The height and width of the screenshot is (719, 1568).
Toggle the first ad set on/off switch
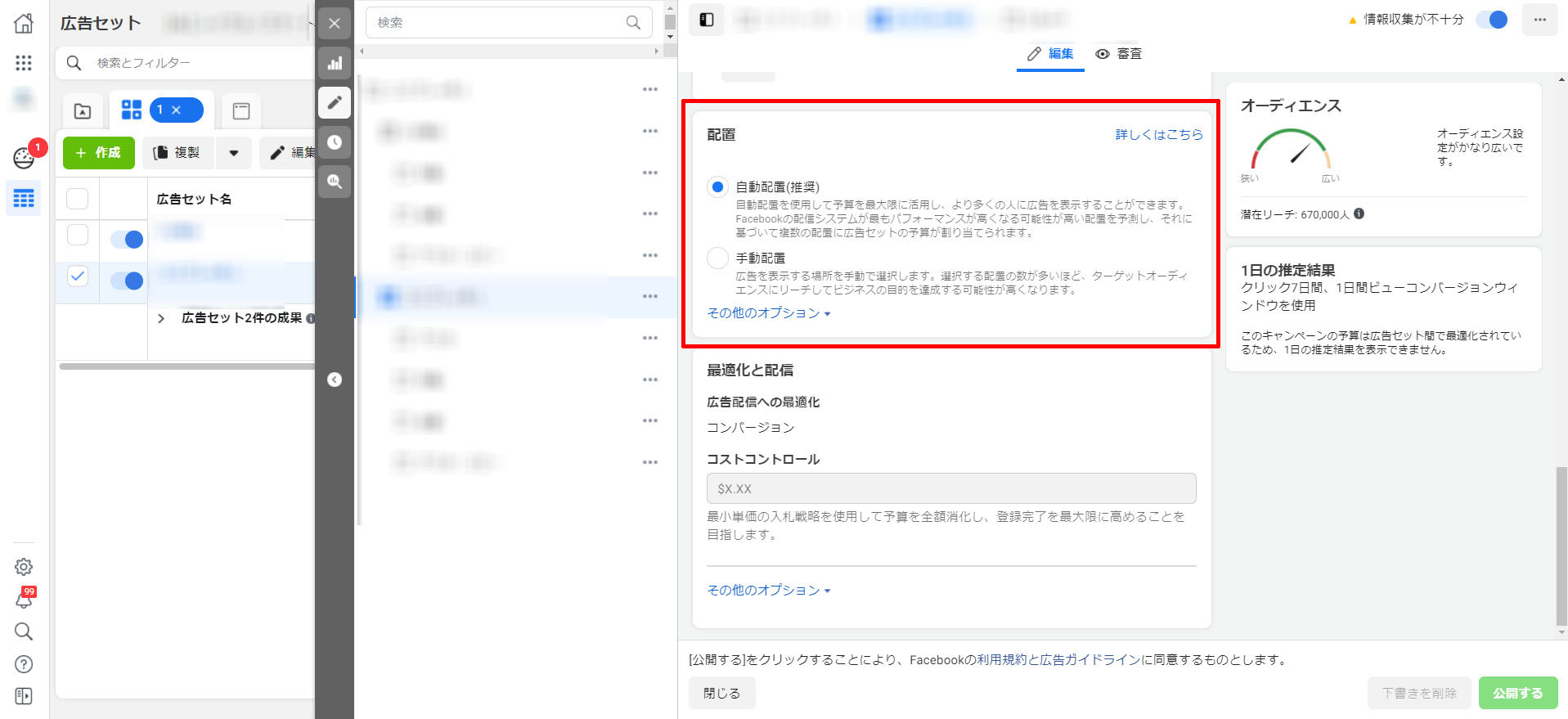coord(127,240)
